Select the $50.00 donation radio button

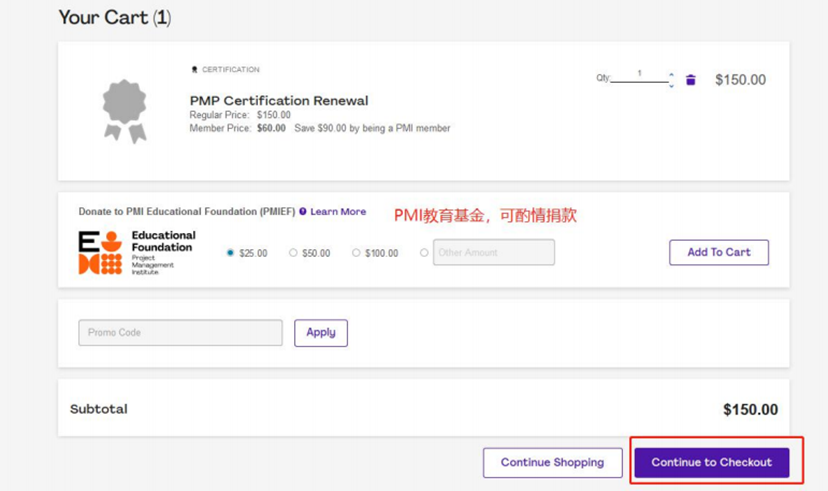(293, 253)
